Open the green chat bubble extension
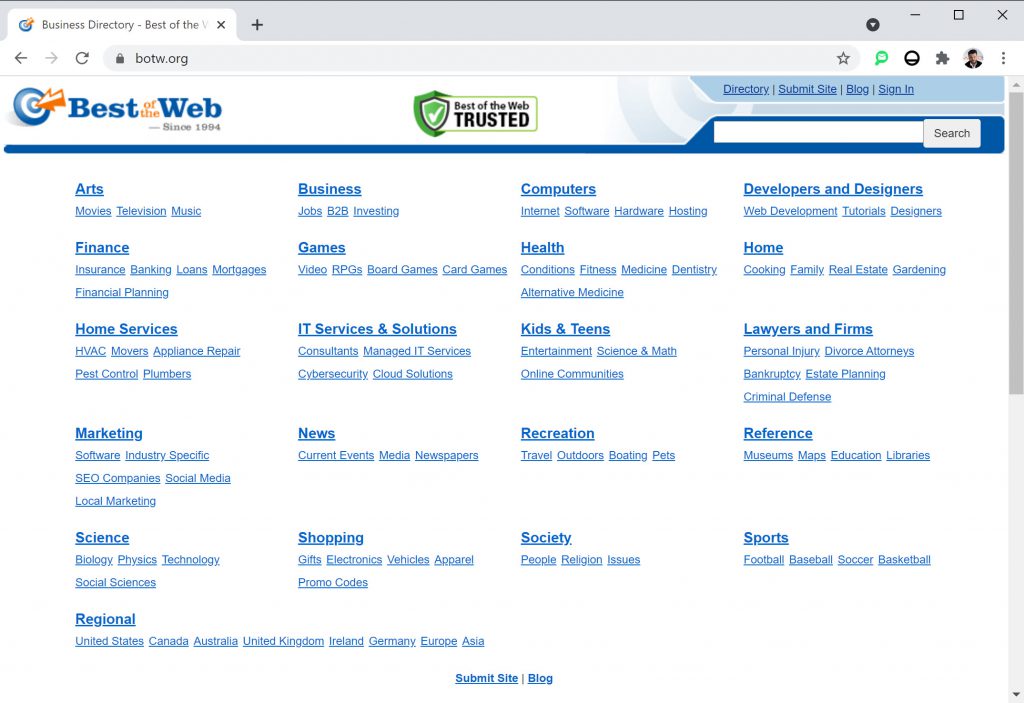Viewport: 1024px width, 703px height. 882,58
